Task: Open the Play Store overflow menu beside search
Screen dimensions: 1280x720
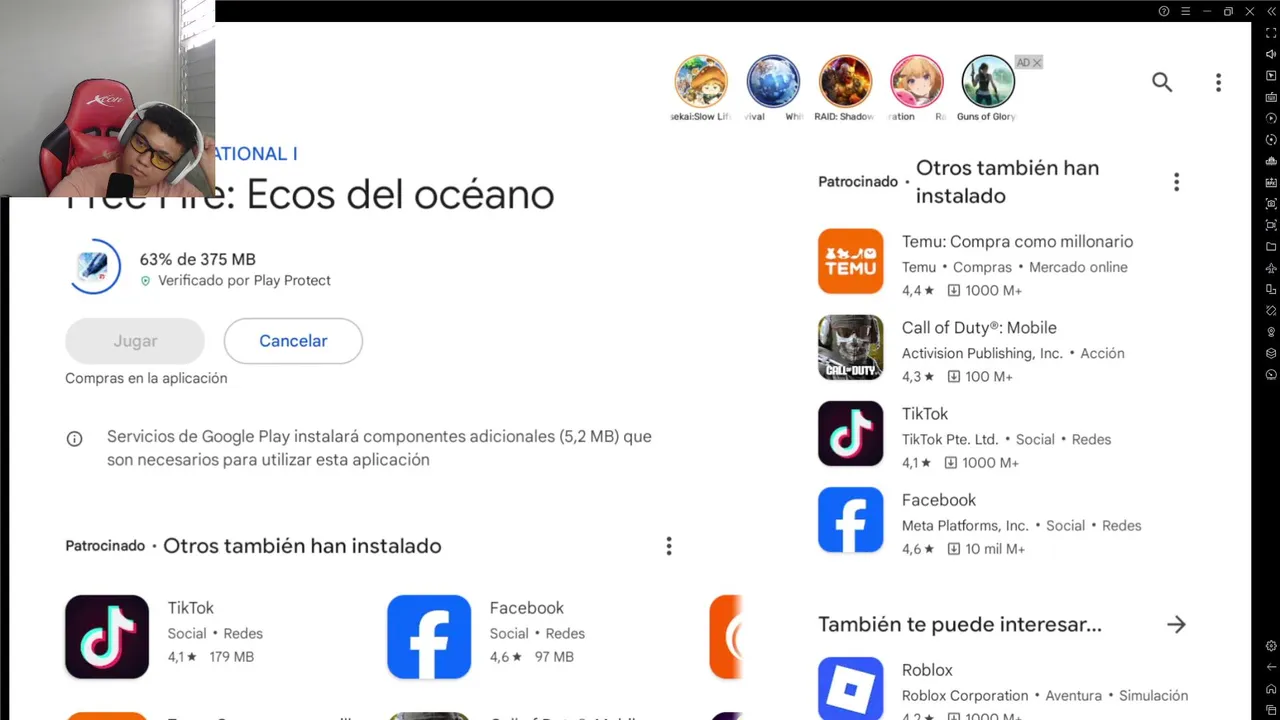Action: [x=1218, y=82]
